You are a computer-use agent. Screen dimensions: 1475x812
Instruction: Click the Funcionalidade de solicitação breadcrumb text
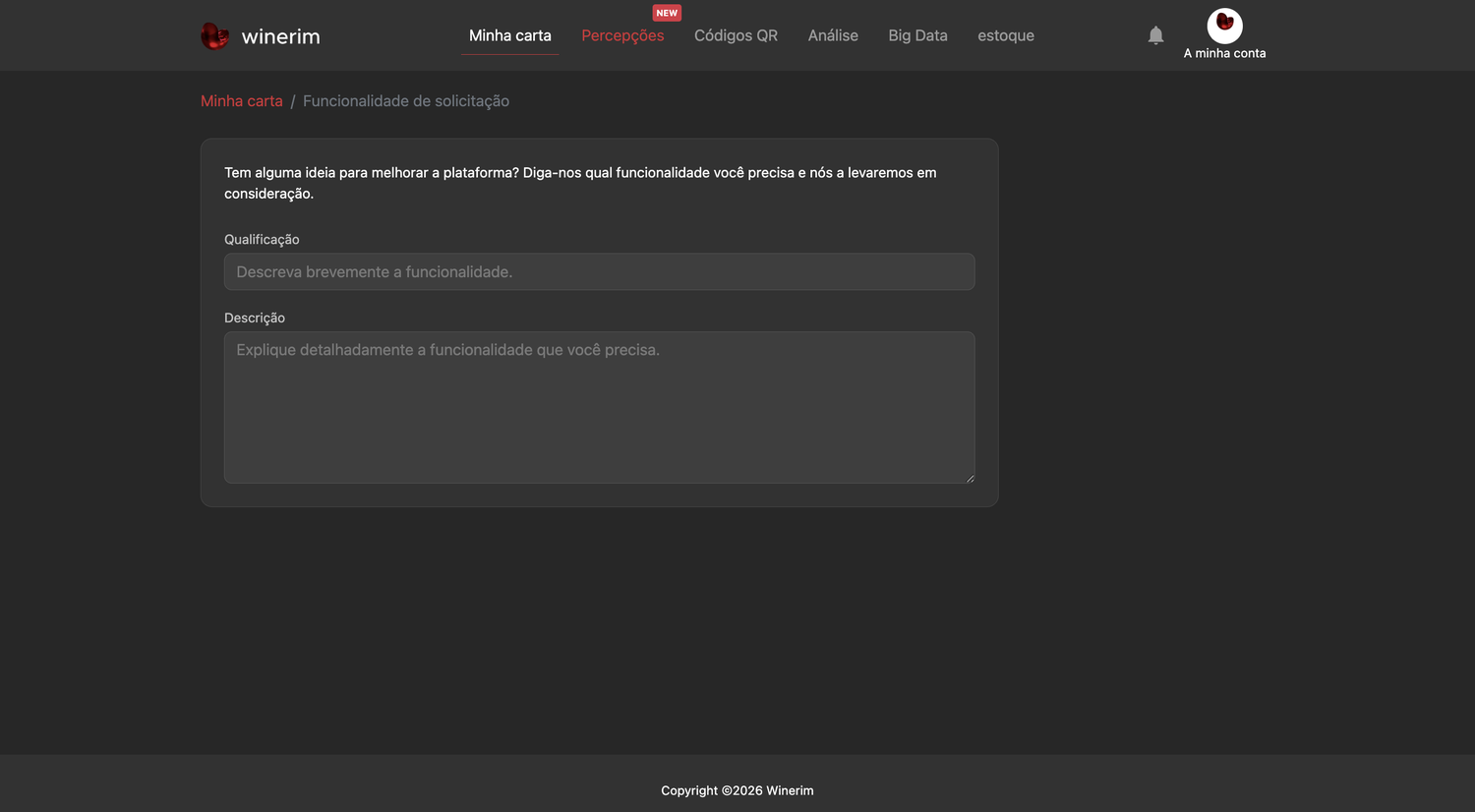click(406, 101)
